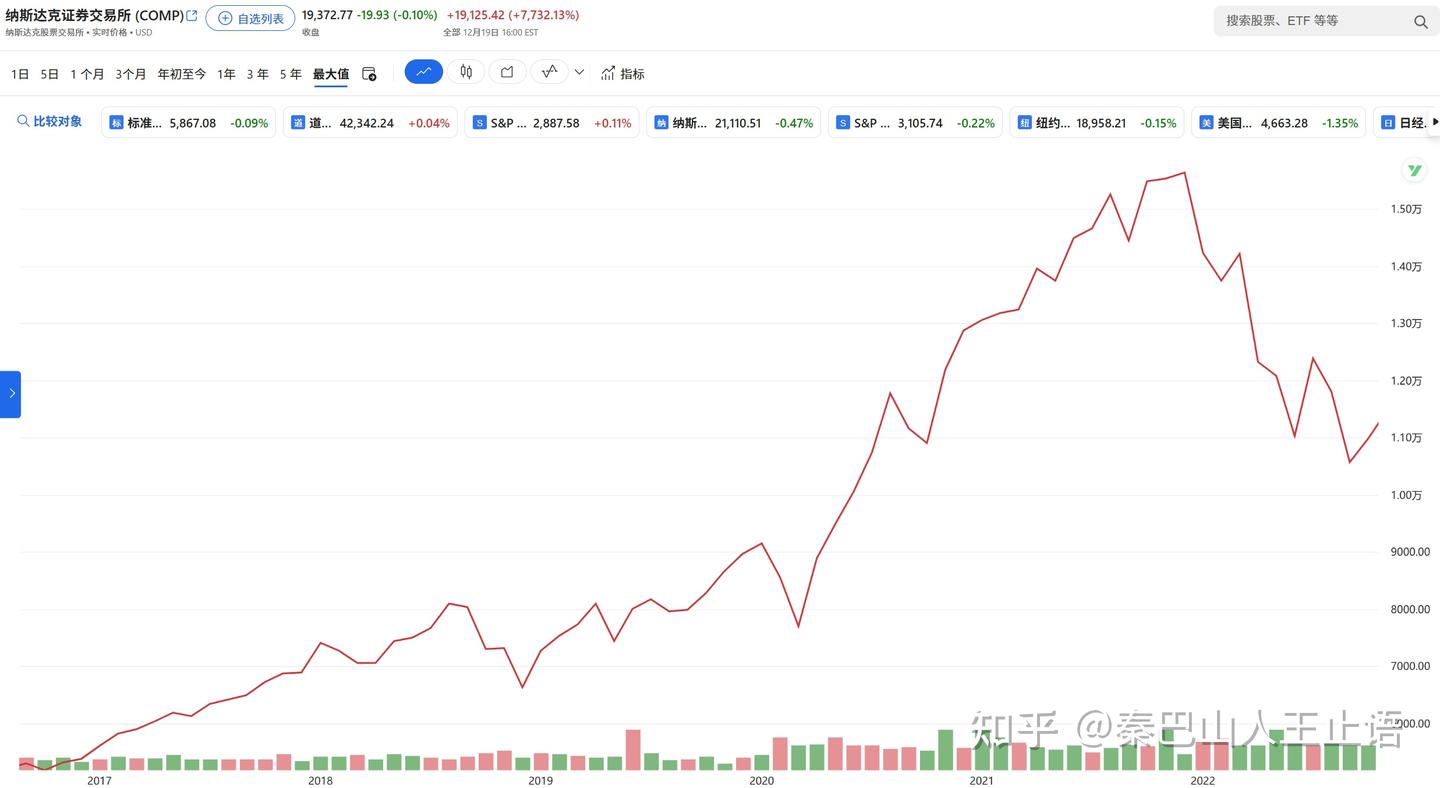Select the 1年 time range tab

(226, 74)
